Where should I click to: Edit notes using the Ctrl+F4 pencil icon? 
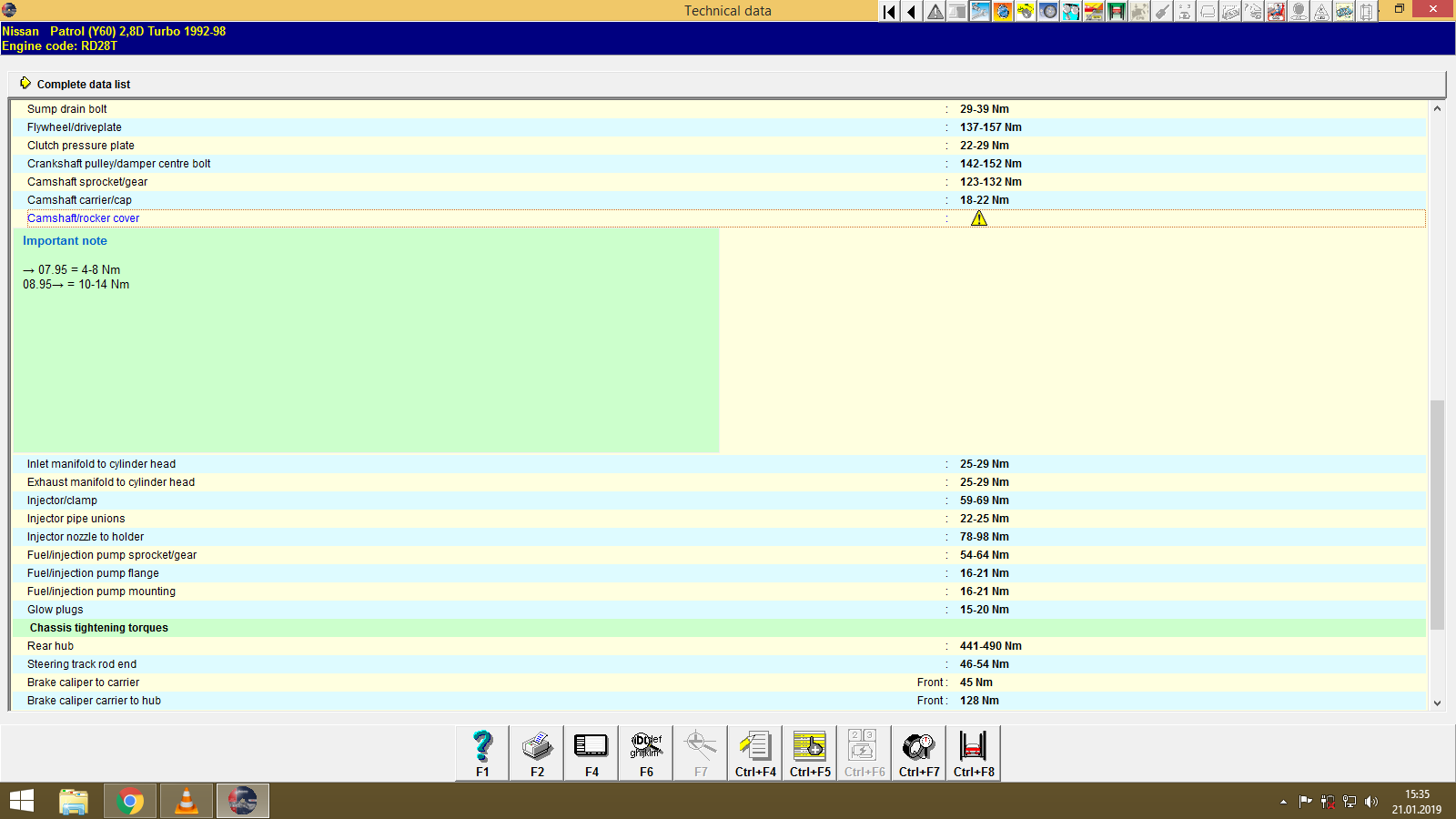[754, 753]
